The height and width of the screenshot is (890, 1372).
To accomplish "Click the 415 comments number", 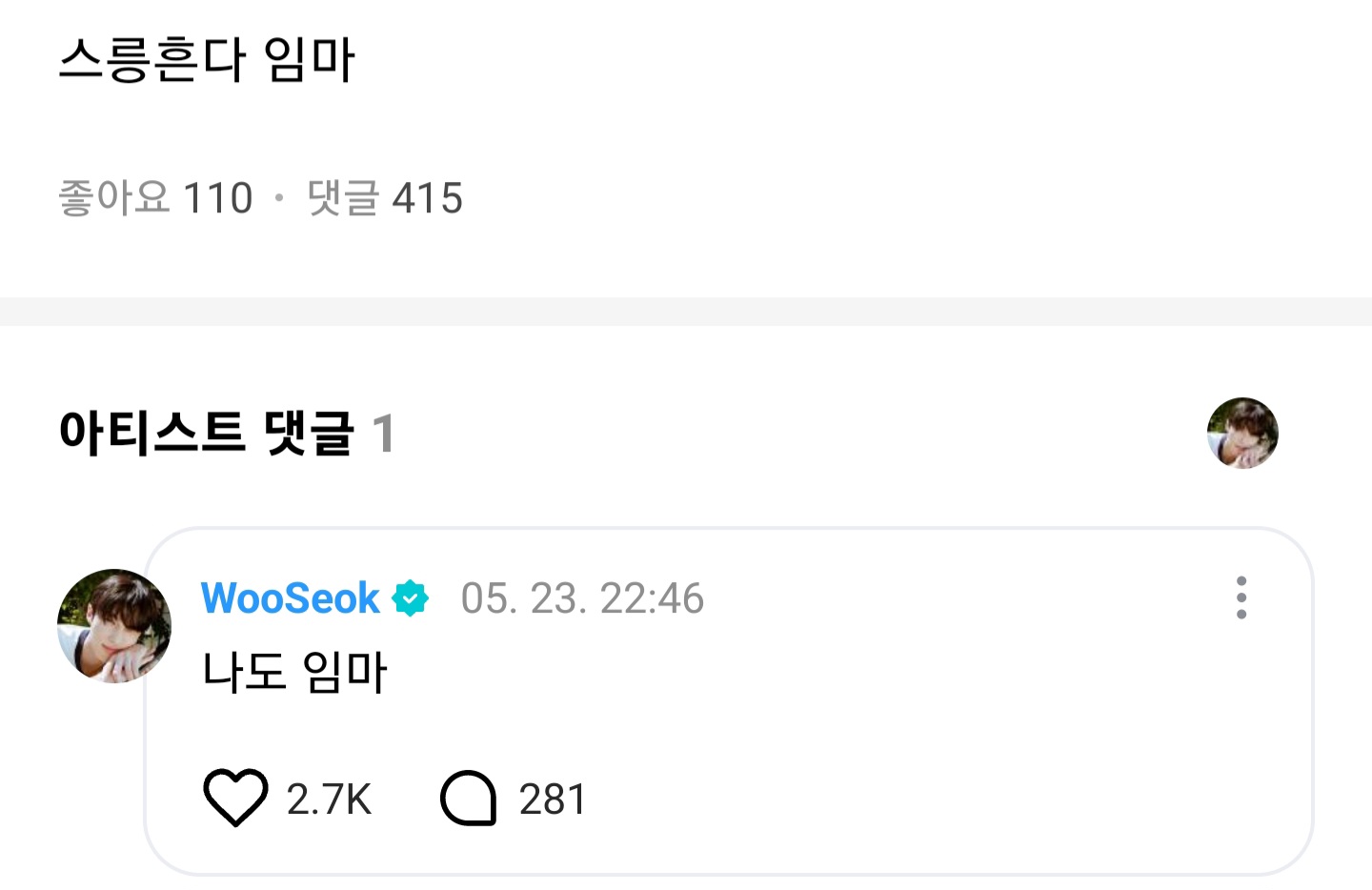I will [x=428, y=198].
